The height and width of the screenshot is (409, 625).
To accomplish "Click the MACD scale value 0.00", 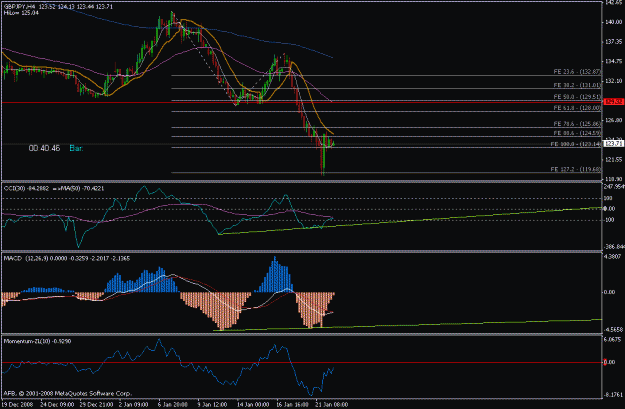I will [x=609, y=292].
